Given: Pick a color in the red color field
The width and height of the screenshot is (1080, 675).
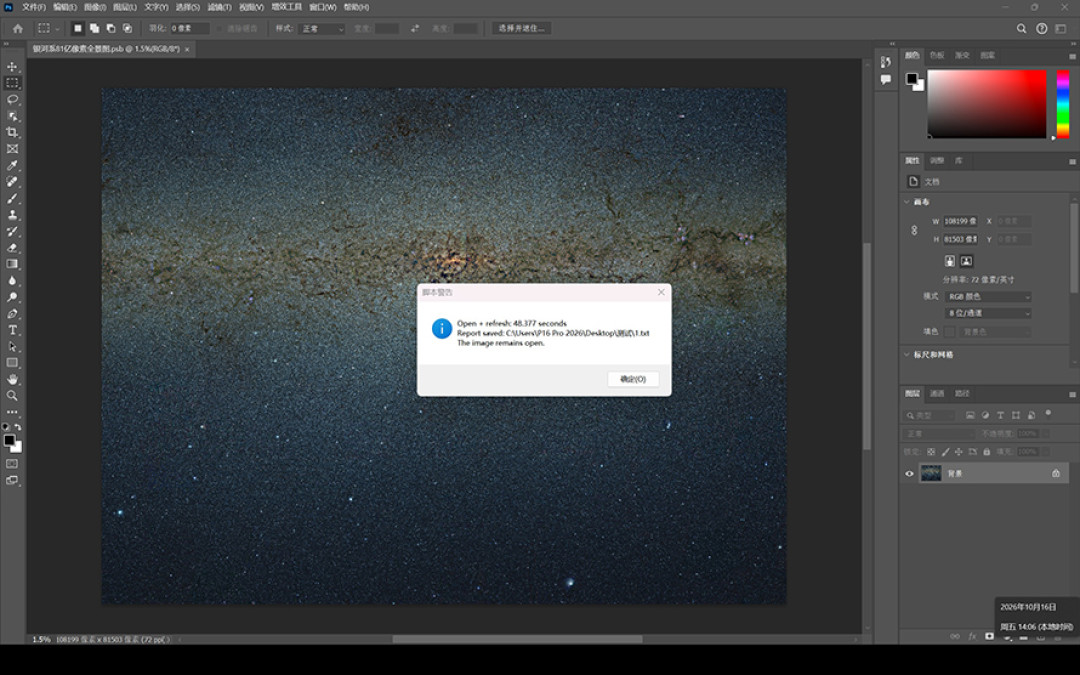Looking at the screenshot, I should tap(987, 104).
